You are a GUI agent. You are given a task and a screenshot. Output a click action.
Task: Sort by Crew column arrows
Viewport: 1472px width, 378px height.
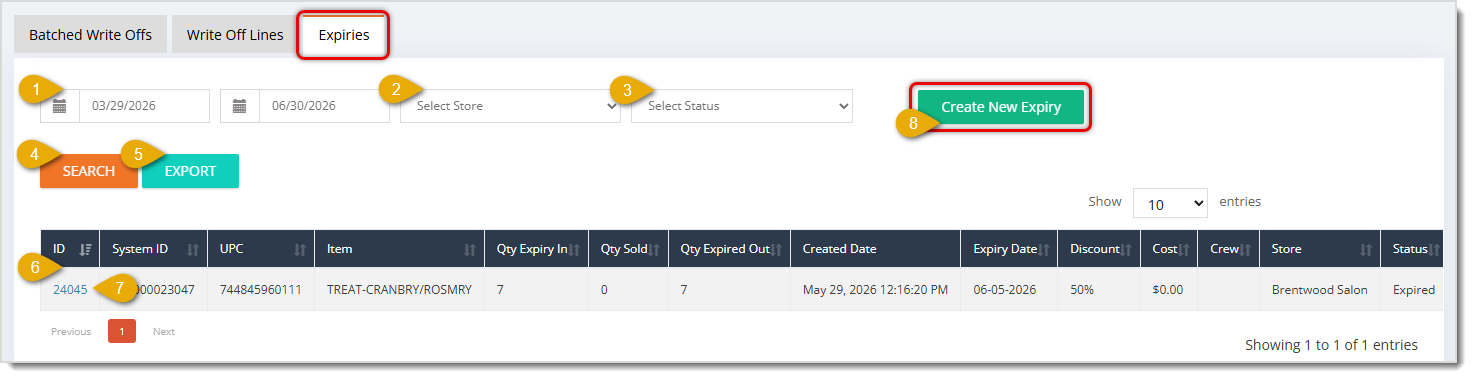click(1246, 249)
